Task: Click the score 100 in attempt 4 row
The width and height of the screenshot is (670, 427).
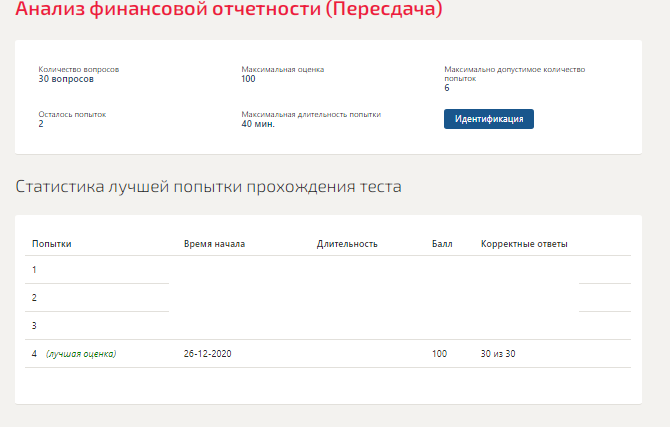Action: tap(440, 354)
